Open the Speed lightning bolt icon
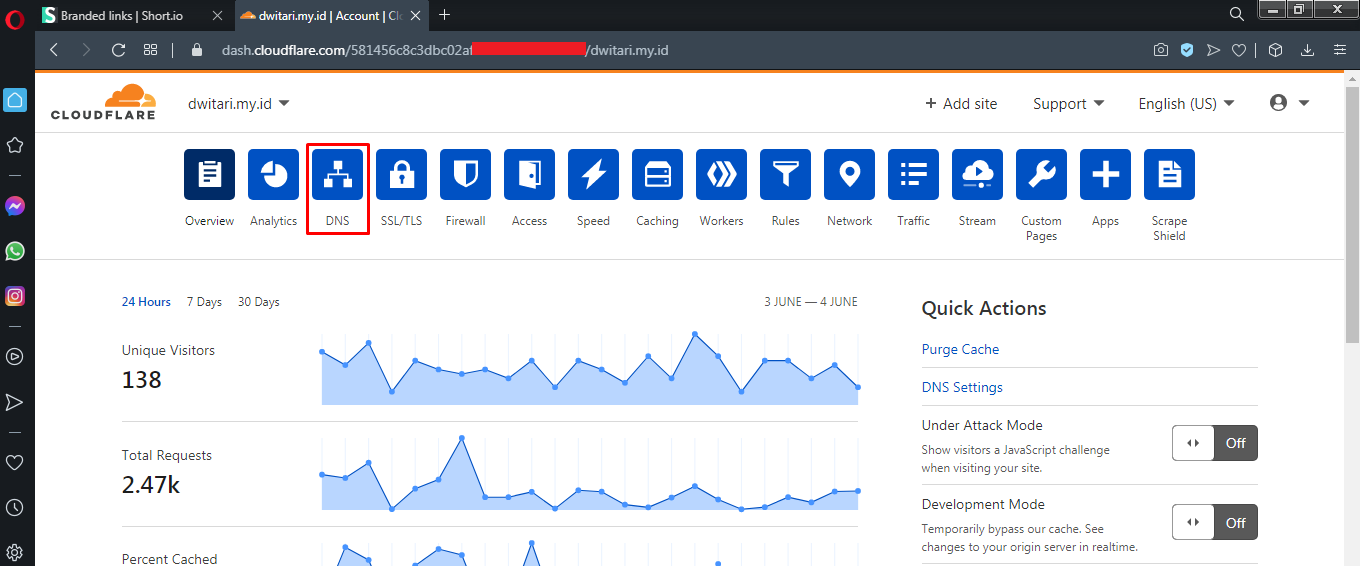Viewport: 1360px width, 566px height. click(593, 175)
